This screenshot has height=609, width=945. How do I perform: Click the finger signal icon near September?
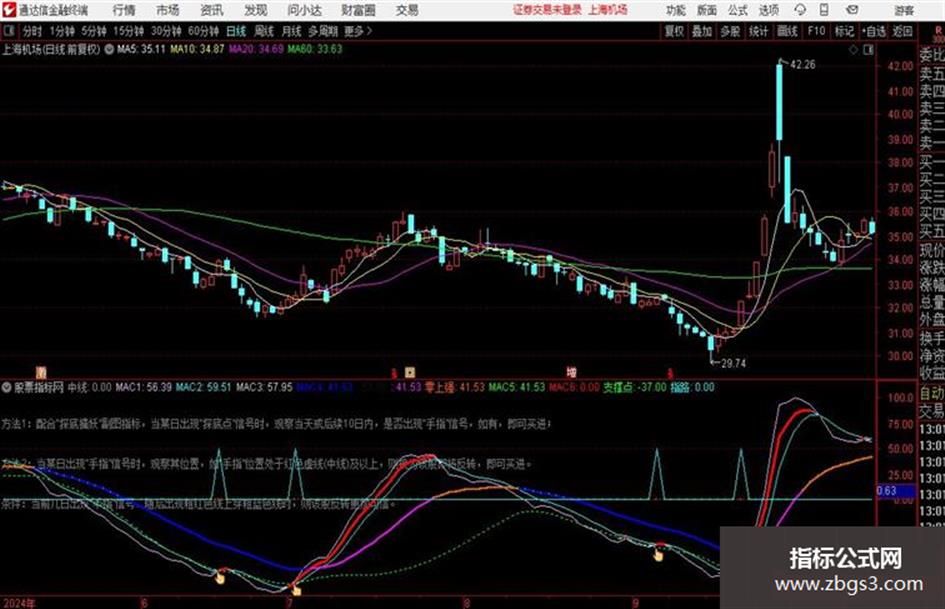click(658, 553)
